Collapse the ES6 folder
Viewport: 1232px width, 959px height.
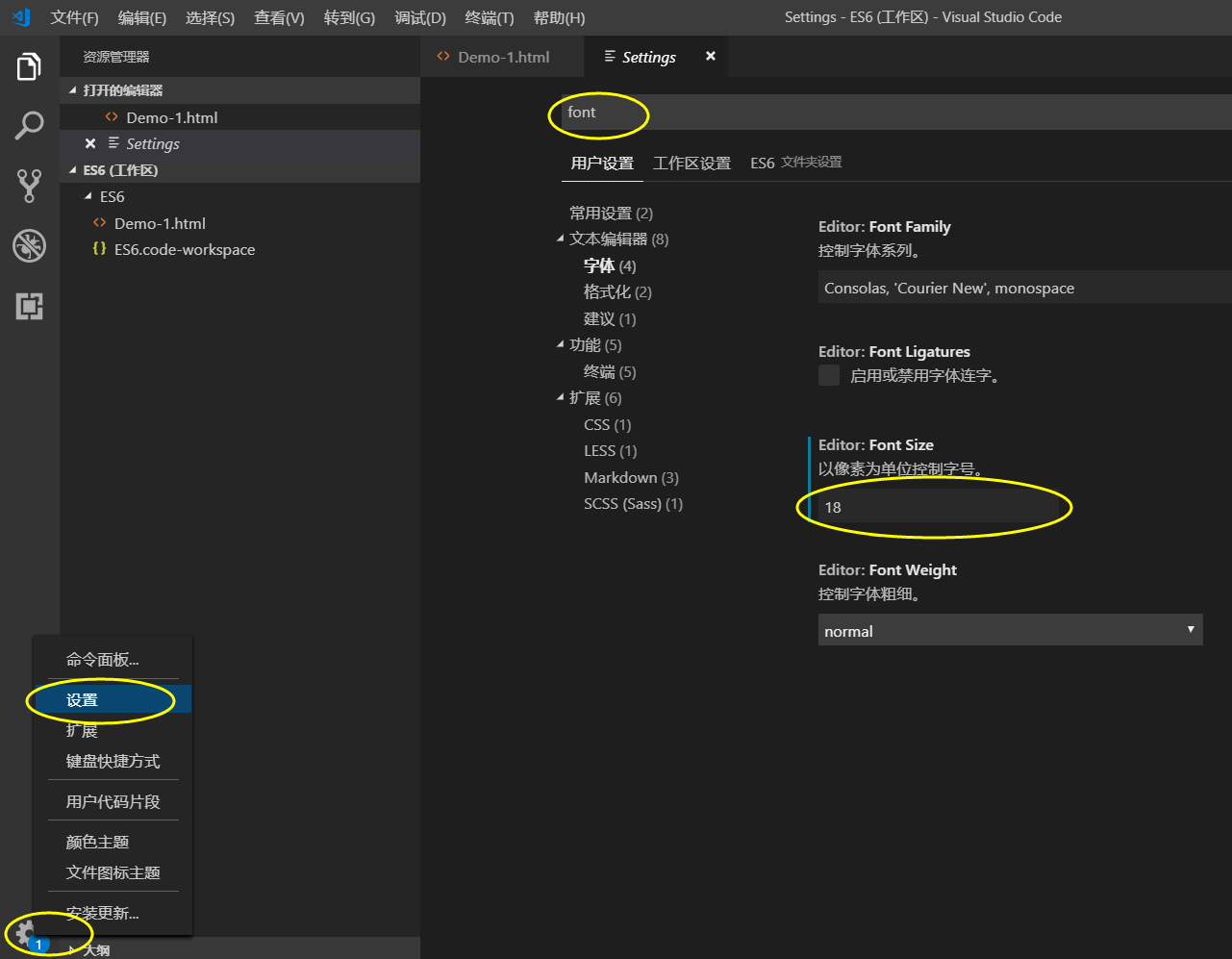tap(89, 196)
